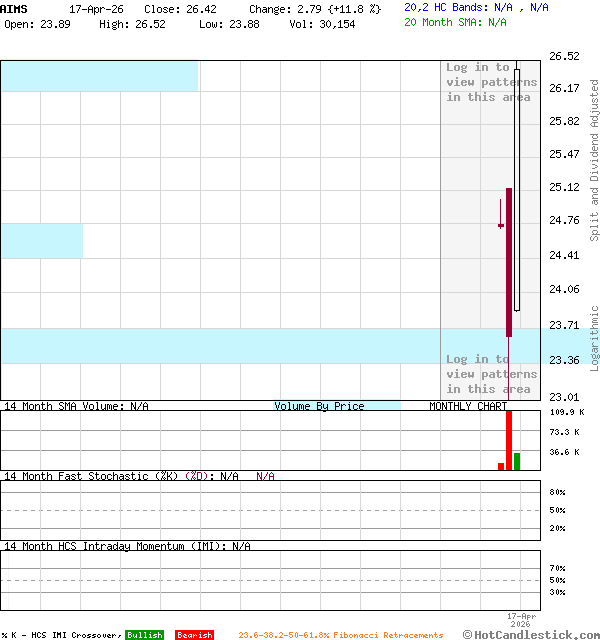Click the green Bullish legend badge
The height and width of the screenshot is (640, 600).
(144, 635)
